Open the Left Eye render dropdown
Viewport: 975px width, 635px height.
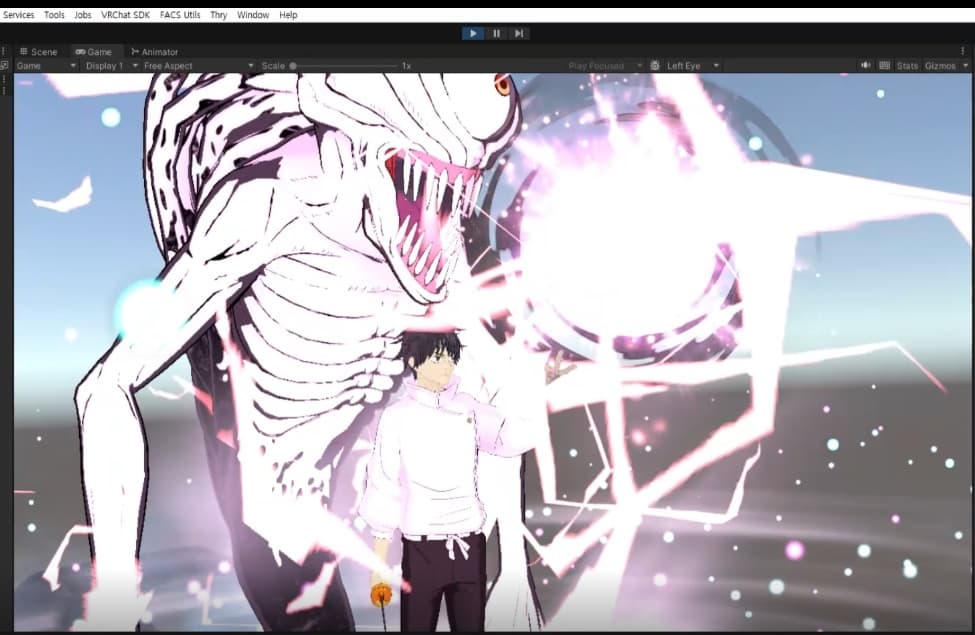(693, 66)
